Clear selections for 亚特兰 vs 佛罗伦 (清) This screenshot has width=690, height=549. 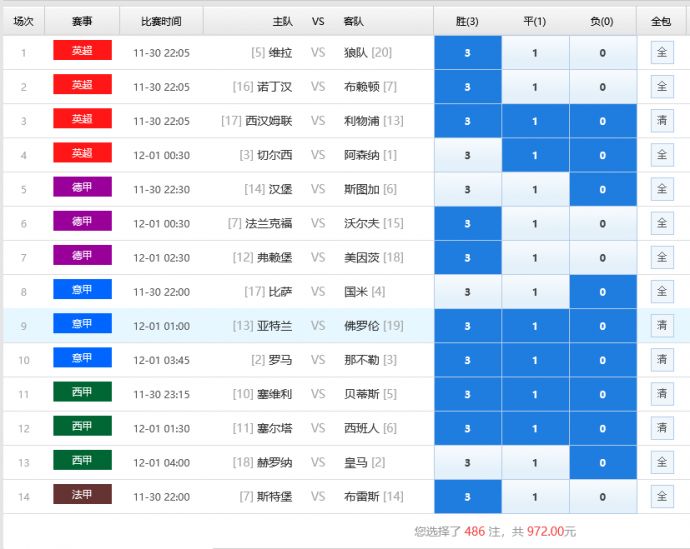tap(662, 326)
